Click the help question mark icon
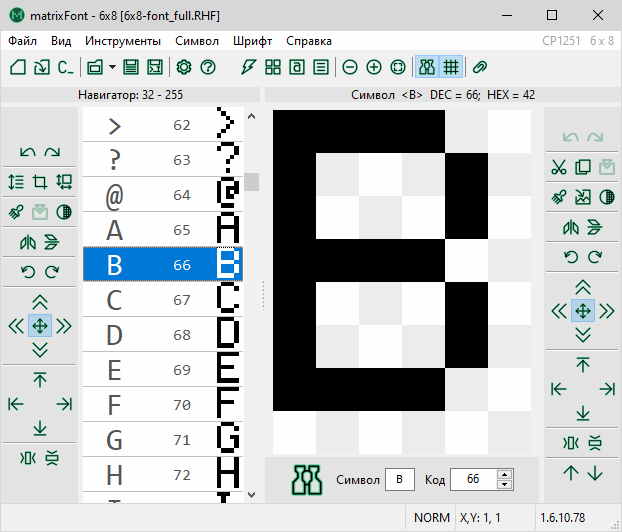622x532 pixels. [x=208, y=67]
